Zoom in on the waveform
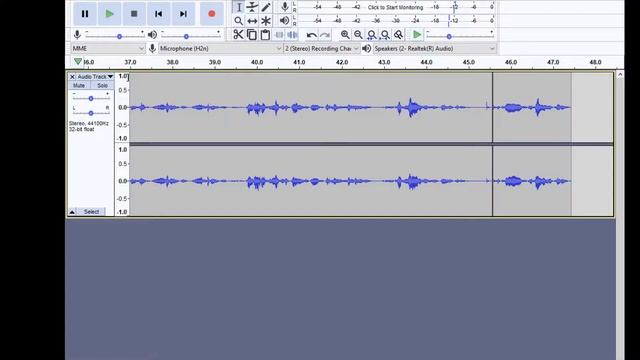Image resolution: width=640 pixels, height=360 pixels. [x=345, y=35]
